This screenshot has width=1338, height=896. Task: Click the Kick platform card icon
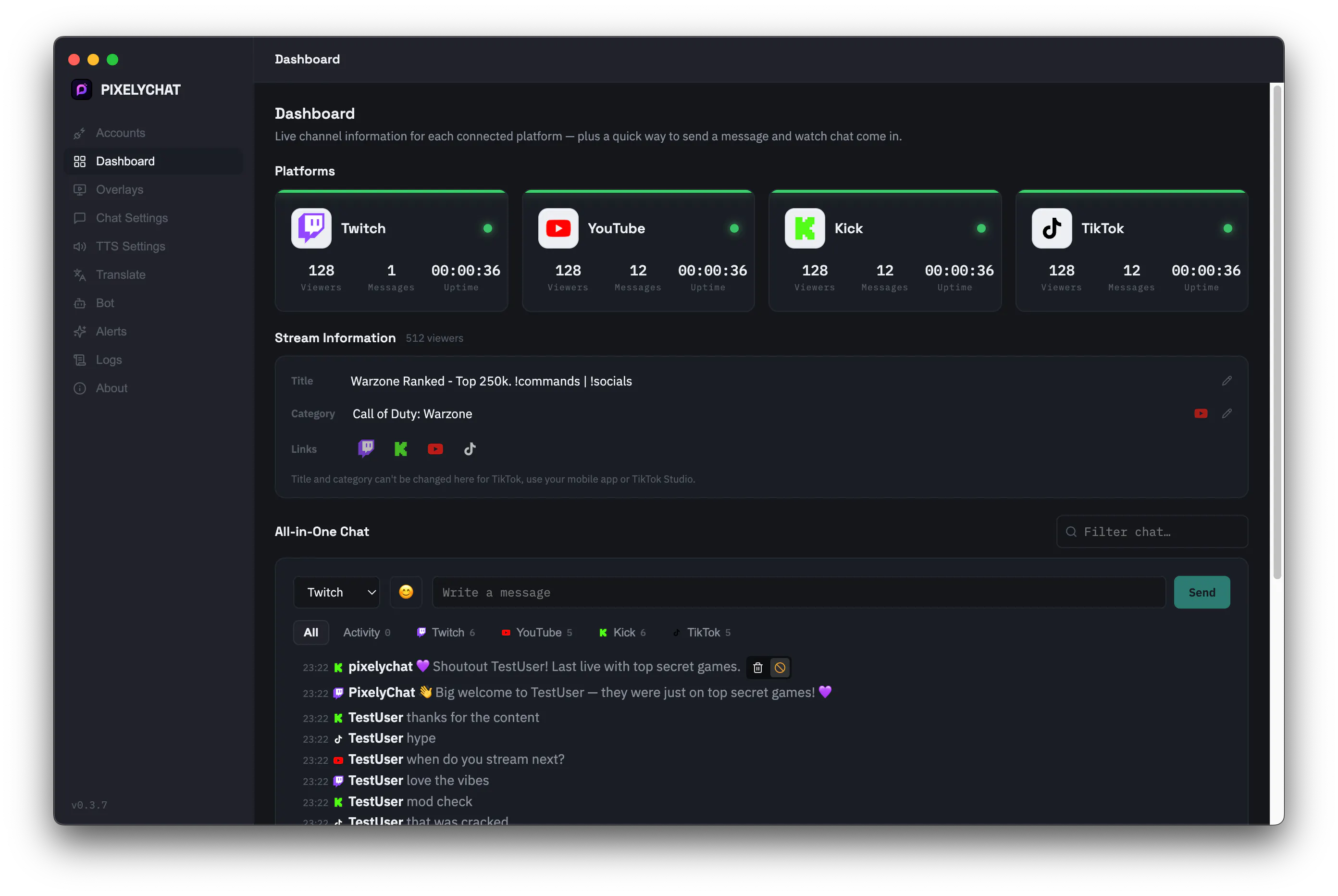(x=805, y=229)
